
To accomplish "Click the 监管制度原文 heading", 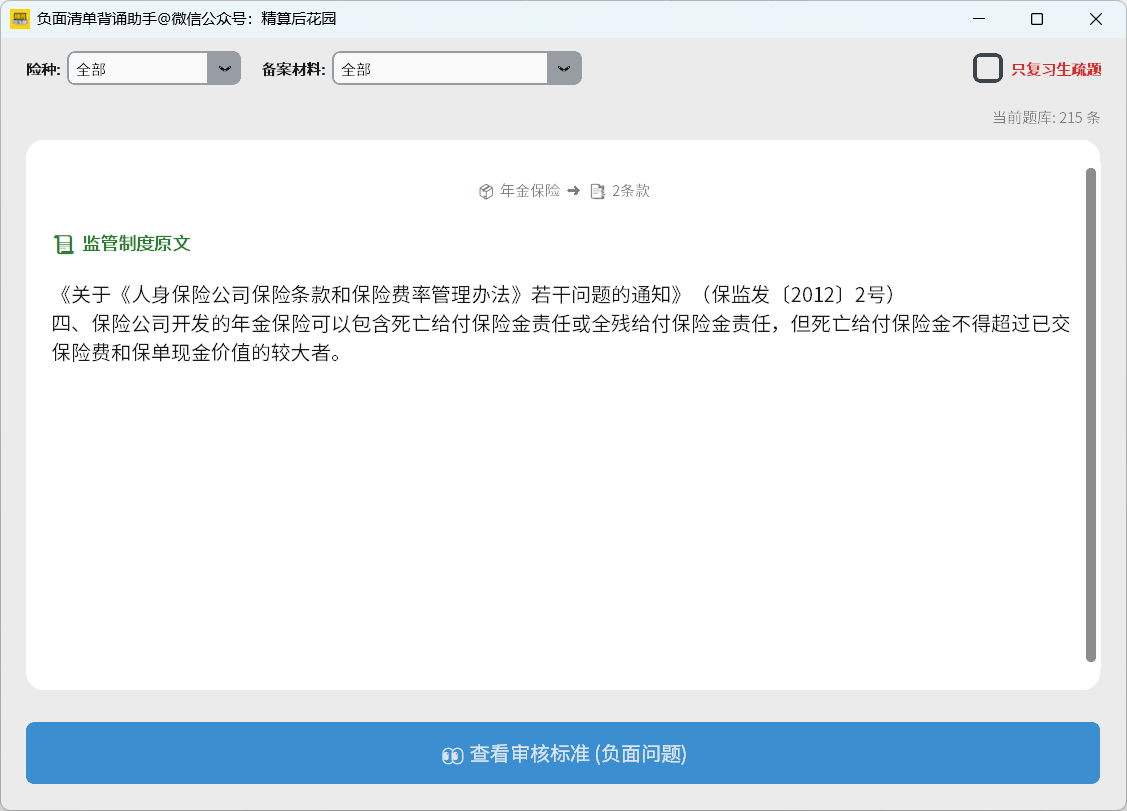I will point(136,244).
